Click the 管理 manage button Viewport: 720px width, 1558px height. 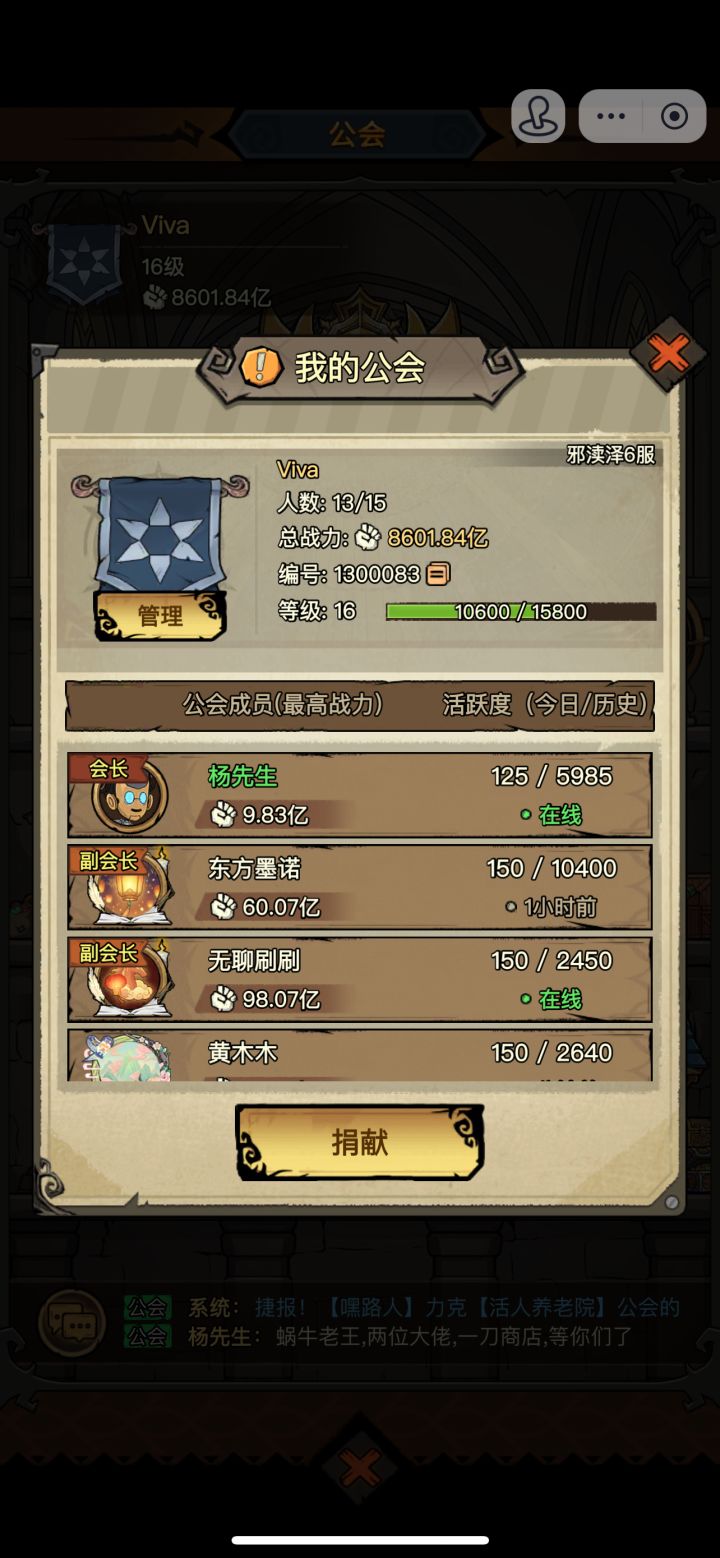tap(160, 616)
